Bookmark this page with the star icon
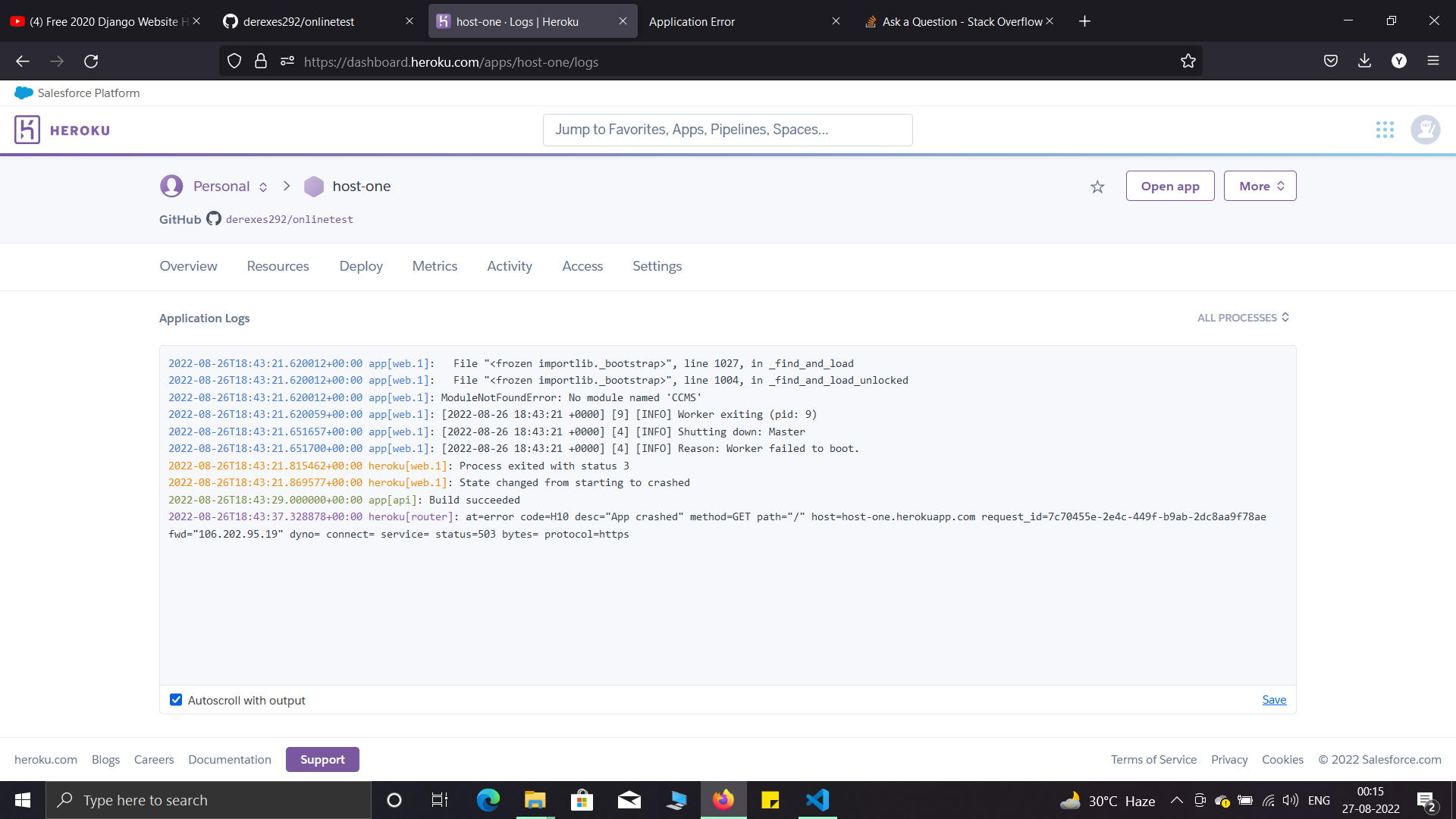 [x=1188, y=61]
